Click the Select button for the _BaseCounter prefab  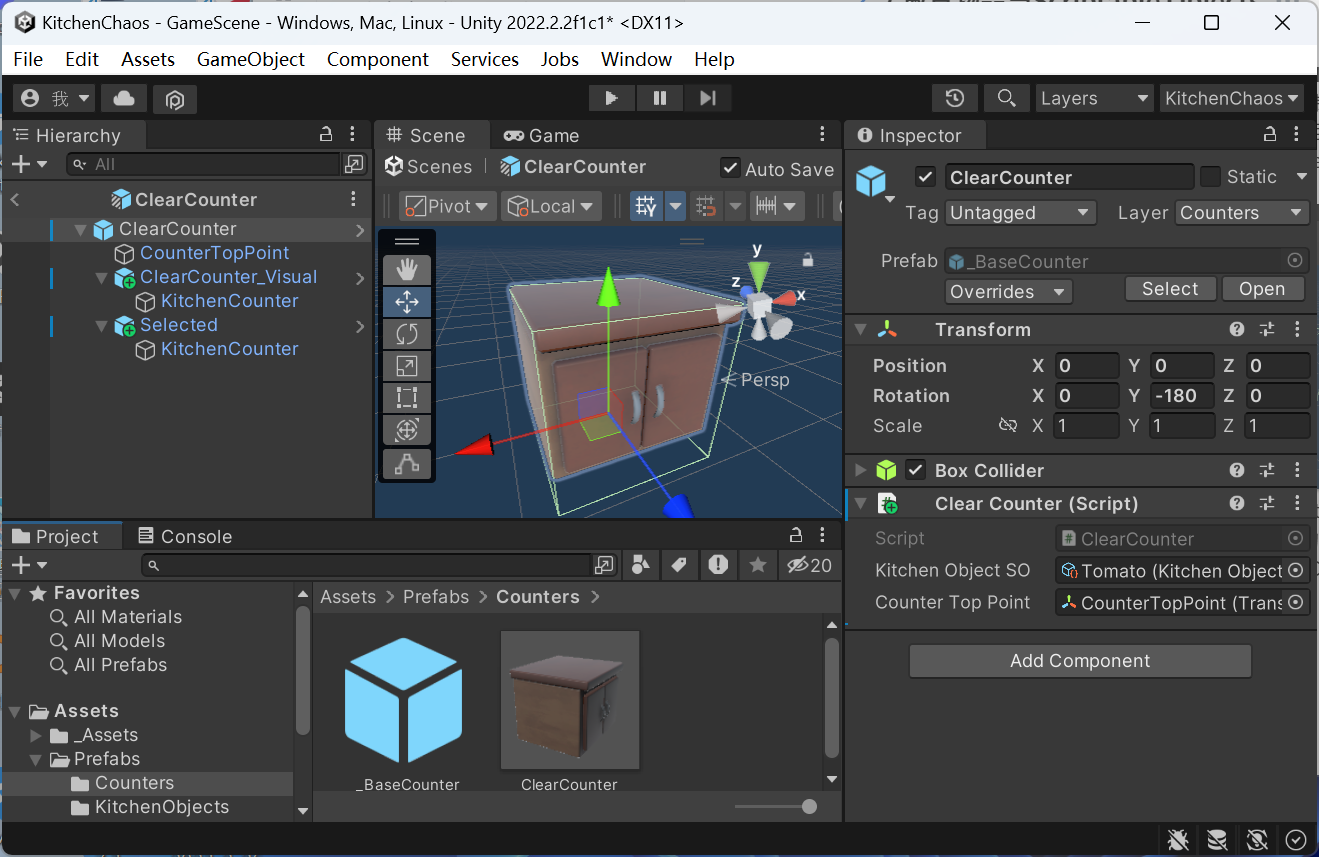1170,288
